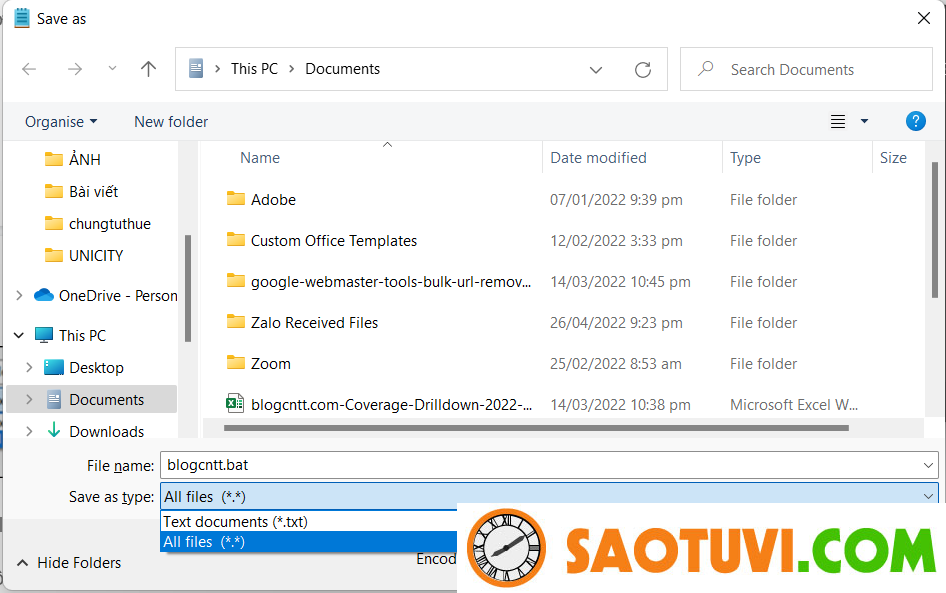Image resolution: width=946 pixels, height=593 pixels.
Task: Expand the Downloads tree node
Action: click(29, 431)
